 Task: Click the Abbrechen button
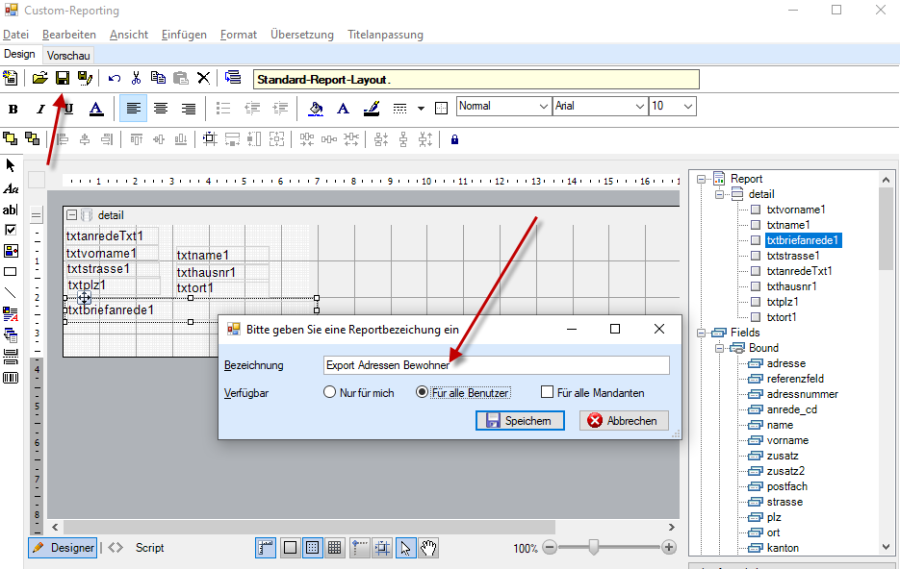coord(624,420)
